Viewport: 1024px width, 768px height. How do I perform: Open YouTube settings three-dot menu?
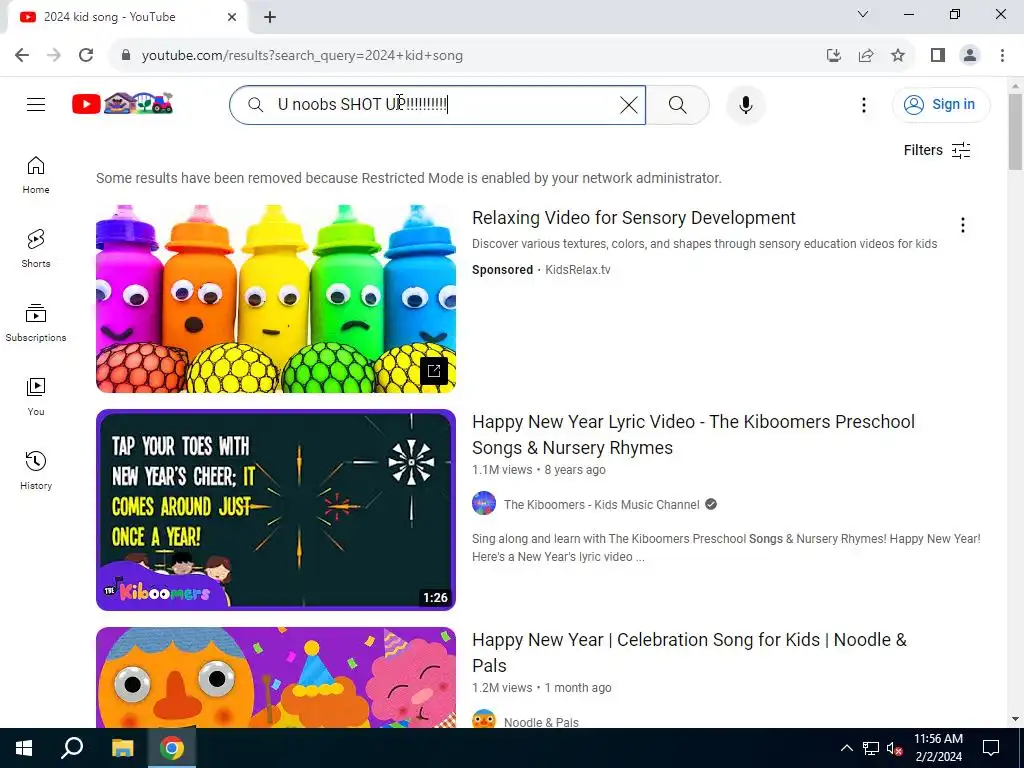[863, 104]
